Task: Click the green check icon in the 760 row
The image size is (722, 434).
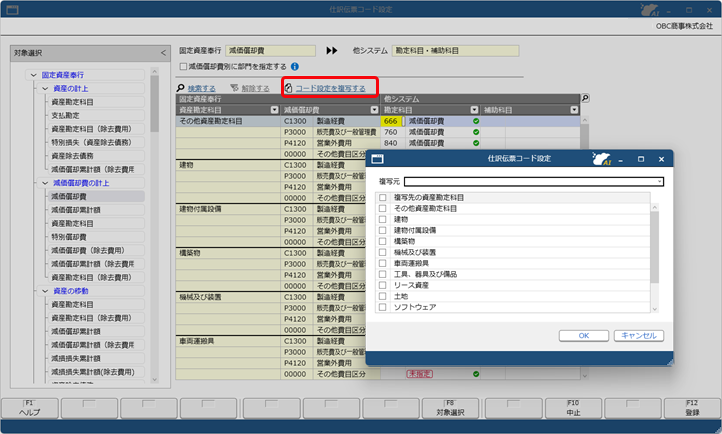Action: [476, 132]
